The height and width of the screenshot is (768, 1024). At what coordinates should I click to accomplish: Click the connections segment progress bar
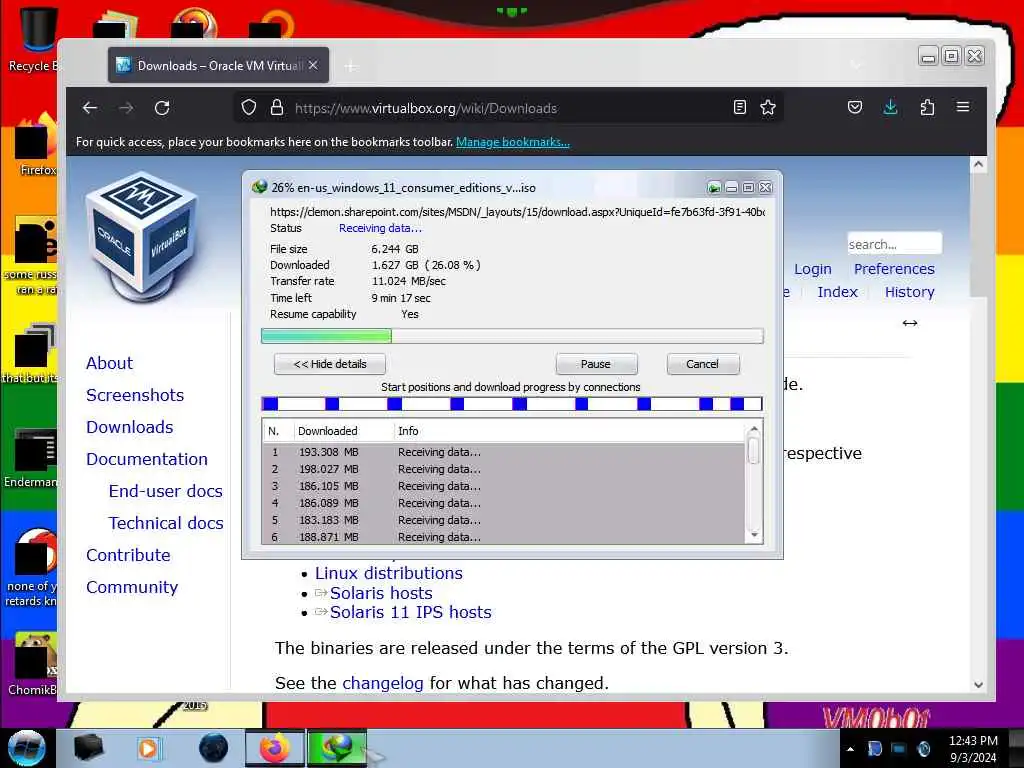tap(512, 404)
